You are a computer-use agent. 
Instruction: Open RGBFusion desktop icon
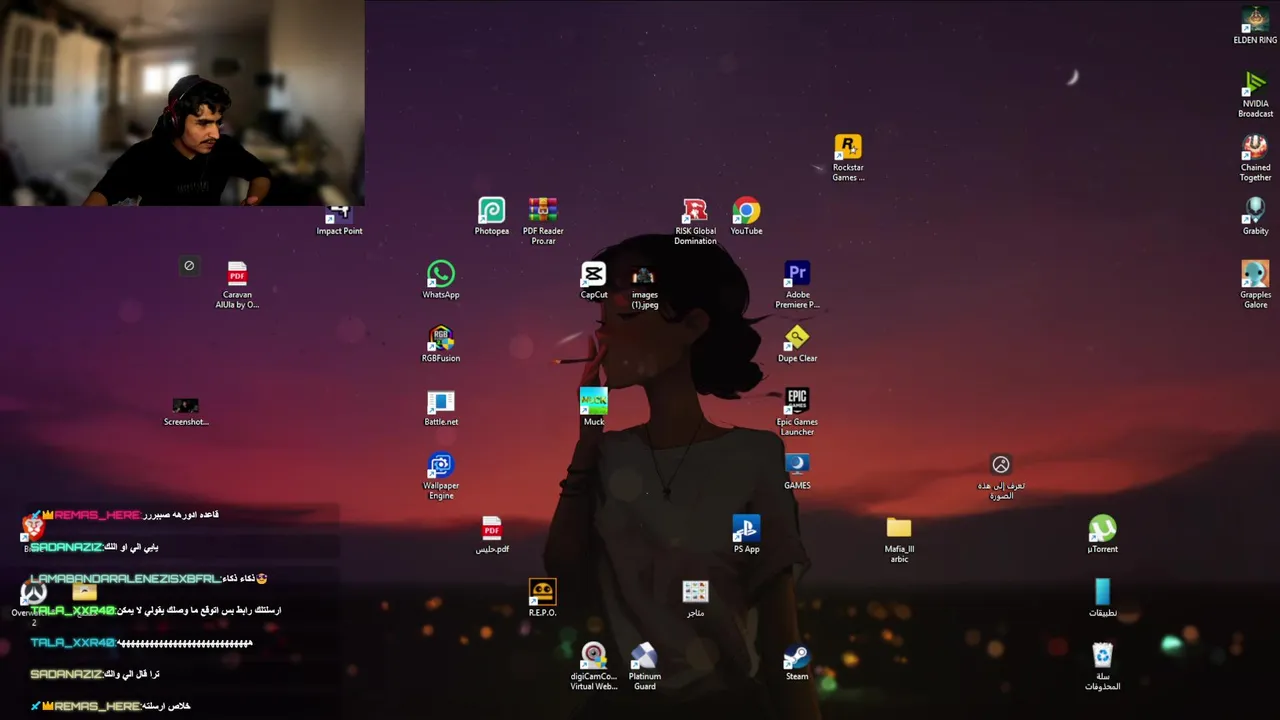click(x=441, y=343)
